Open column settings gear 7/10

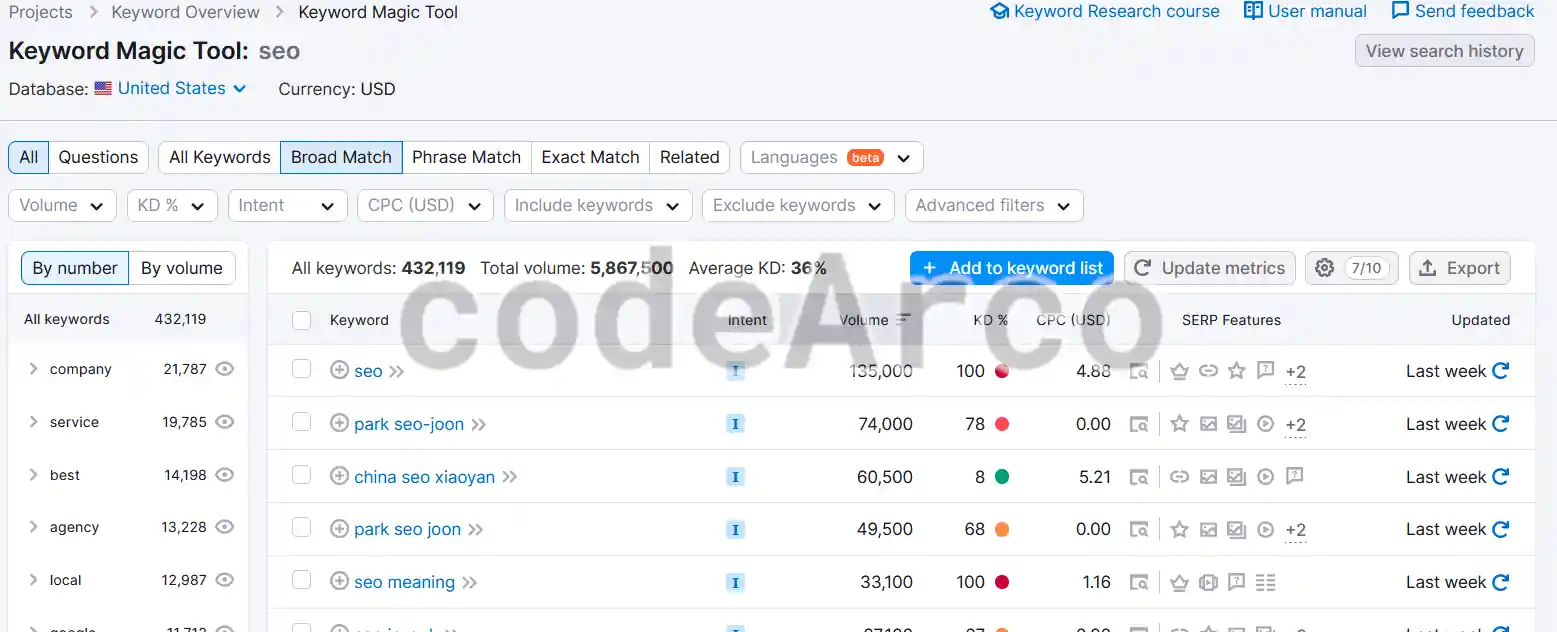pyautogui.click(x=1351, y=268)
